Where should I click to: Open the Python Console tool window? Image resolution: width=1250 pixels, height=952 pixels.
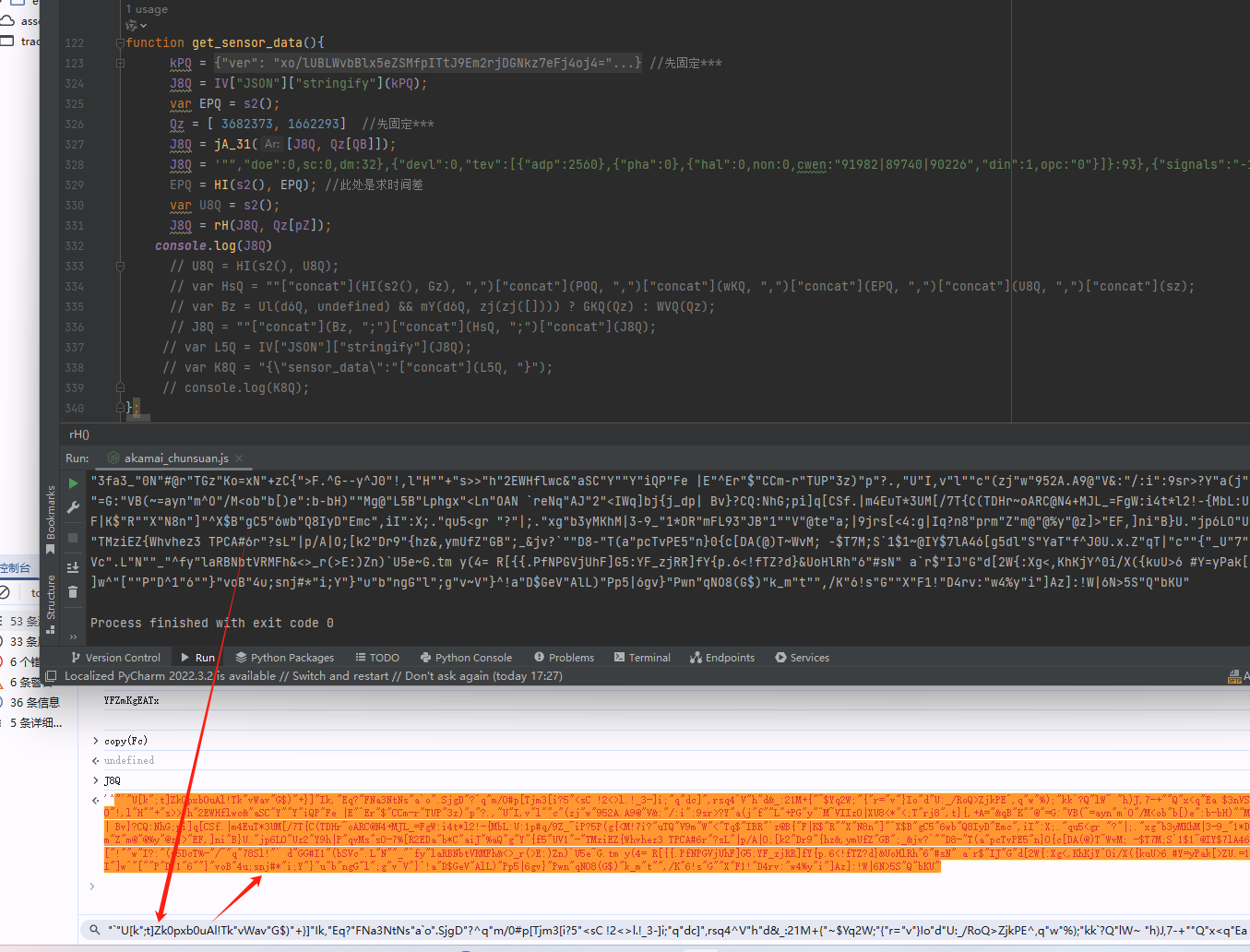(x=466, y=658)
